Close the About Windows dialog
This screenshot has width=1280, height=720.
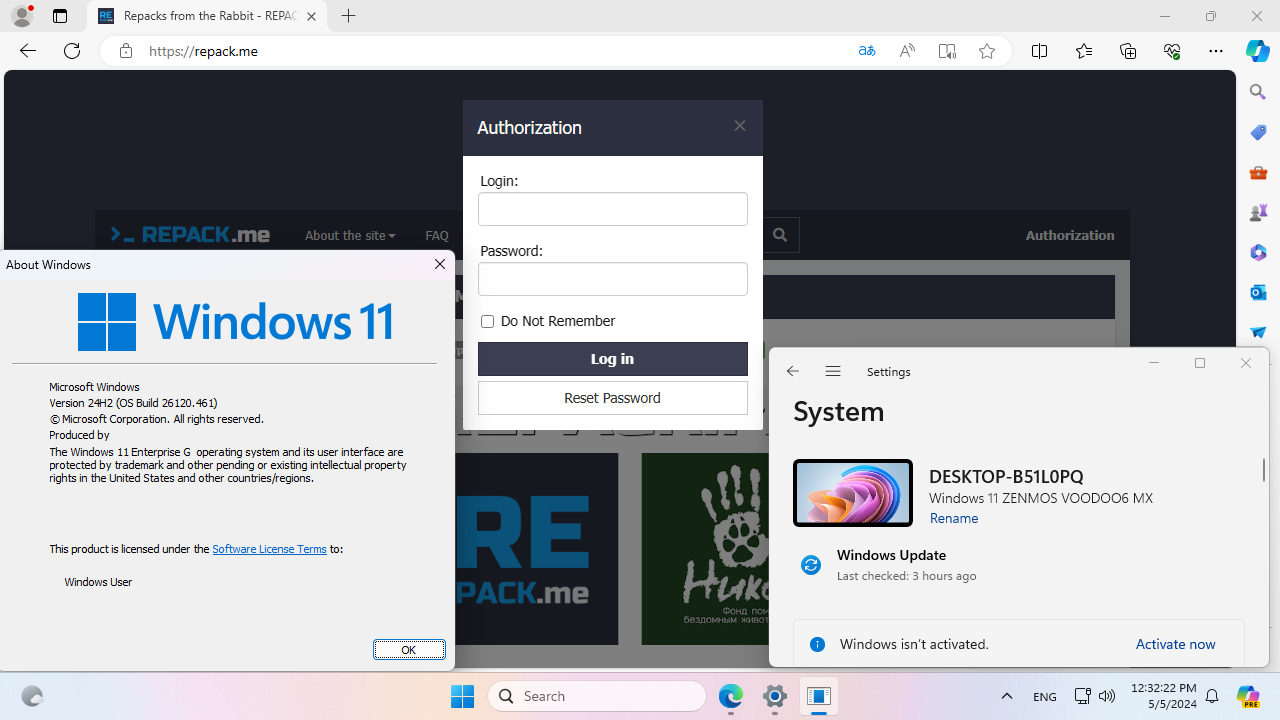pos(440,264)
